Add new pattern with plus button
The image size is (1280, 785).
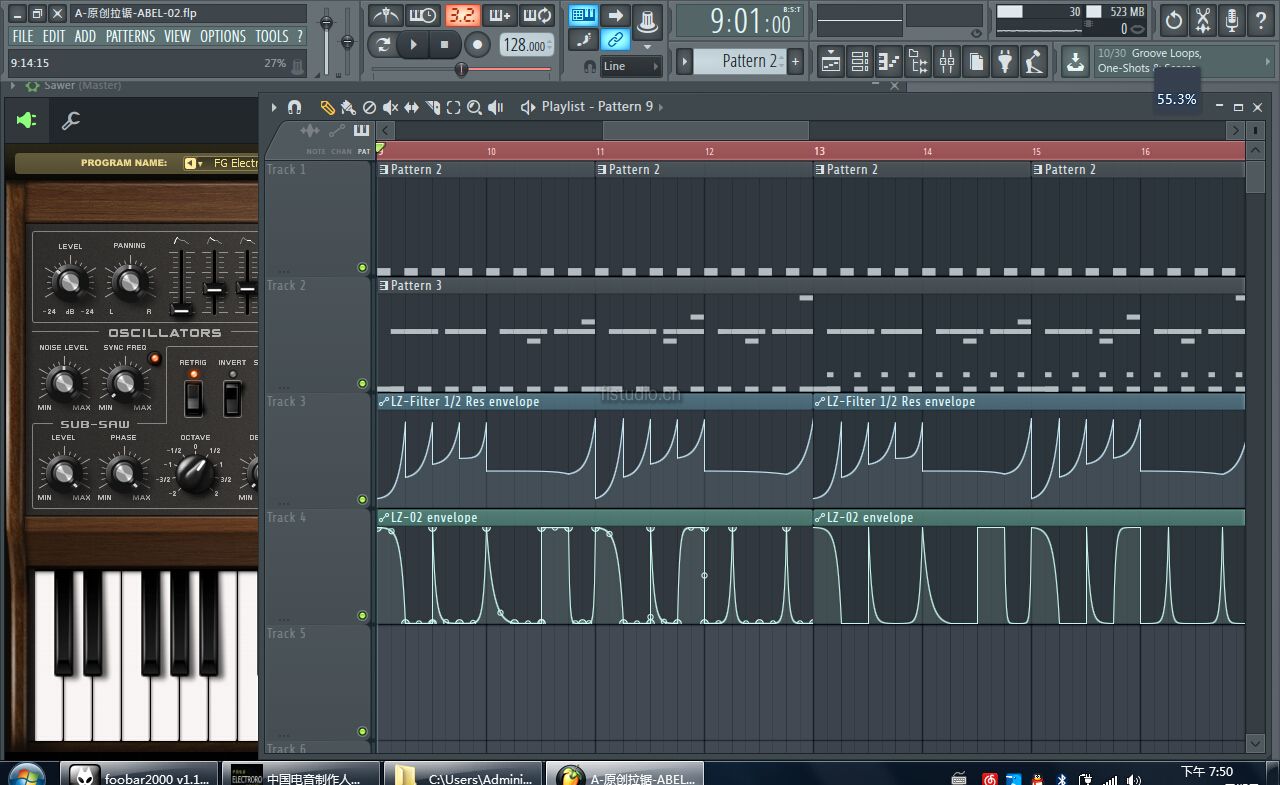point(796,61)
